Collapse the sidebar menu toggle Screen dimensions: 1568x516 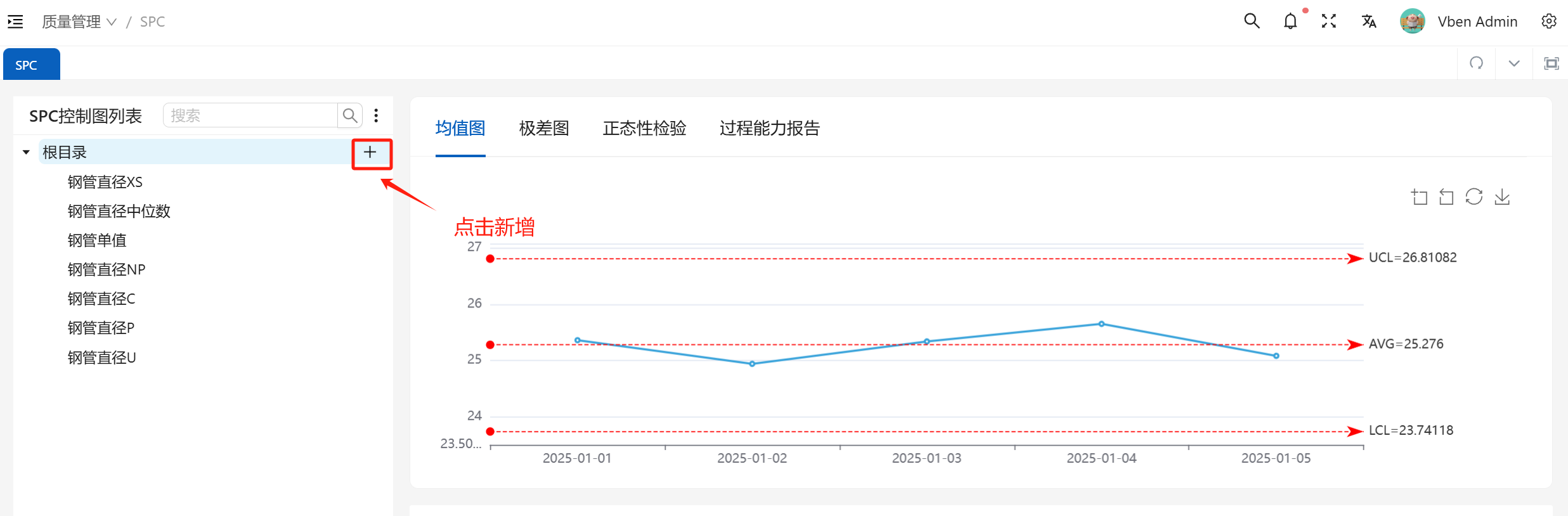[x=15, y=22]
